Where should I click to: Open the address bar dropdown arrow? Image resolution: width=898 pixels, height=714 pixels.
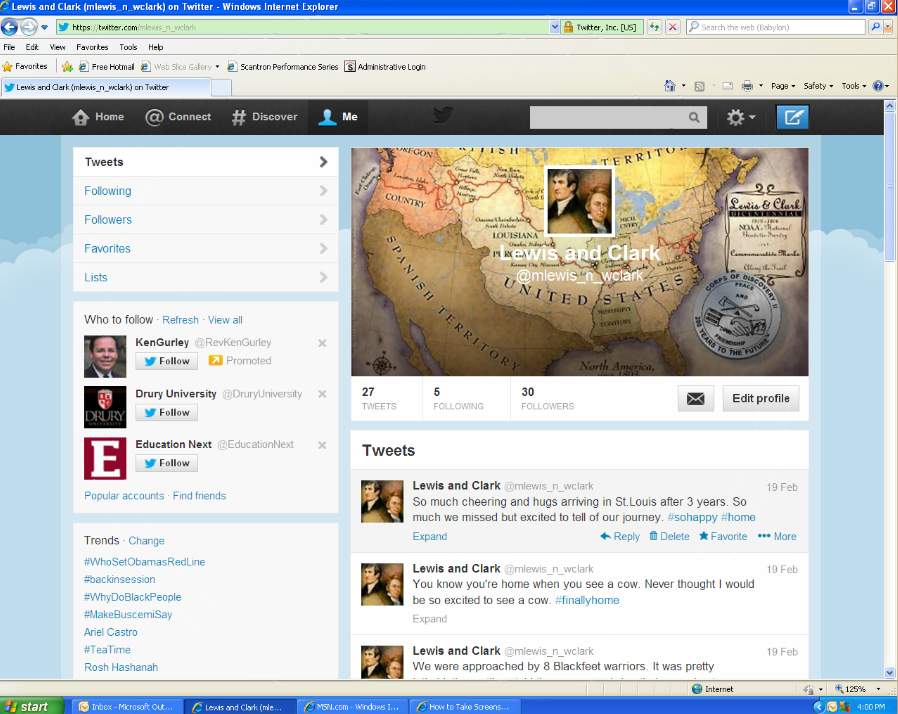[x=554, y=27]
